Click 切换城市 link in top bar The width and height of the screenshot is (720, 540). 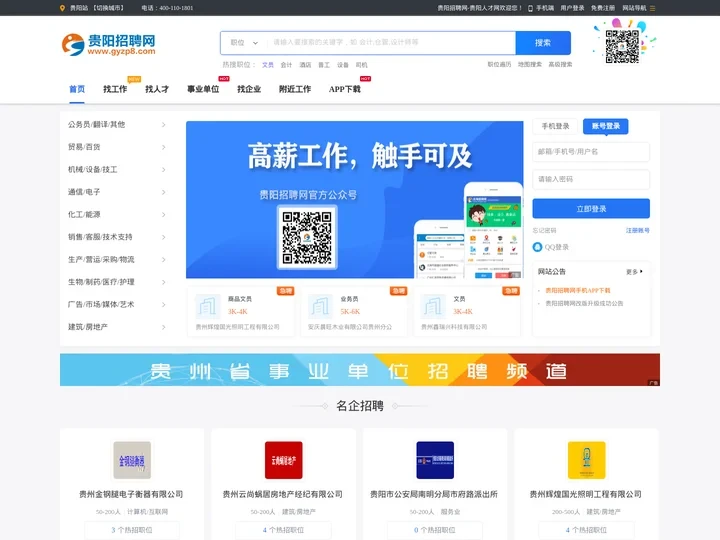109,8
